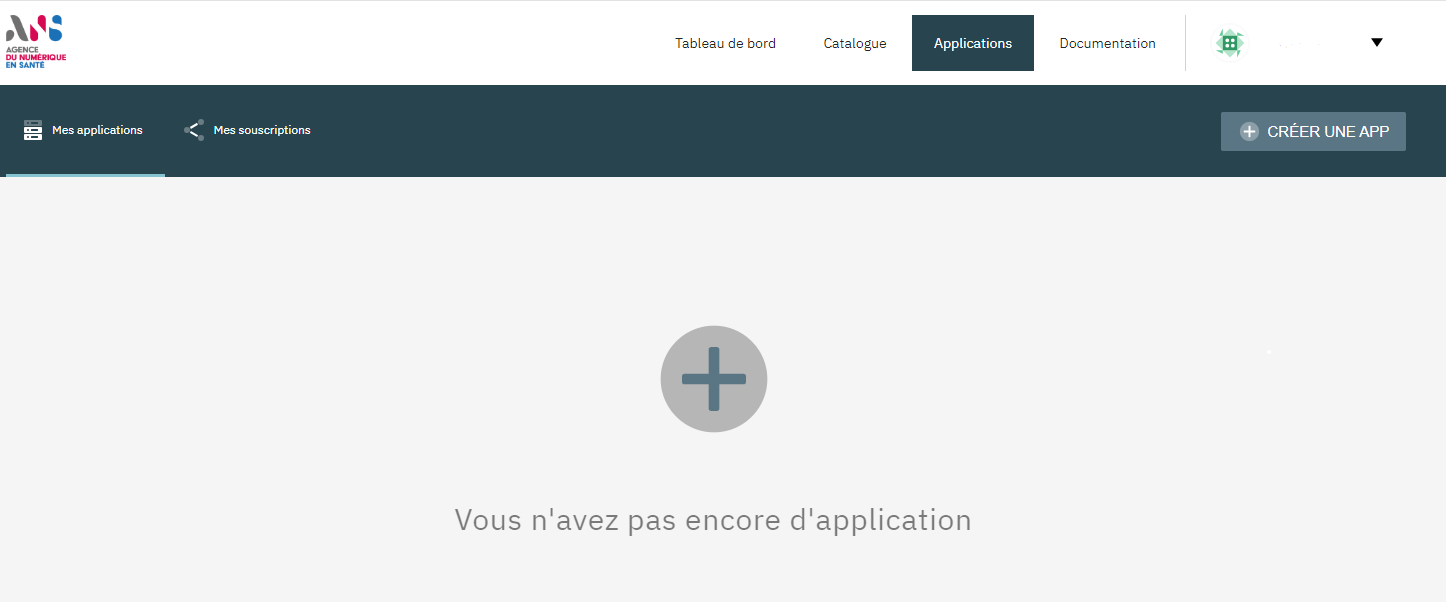The image size is (1446, 602).
Task: Open the Tableau de bord page
Action: tap(725, 43)
